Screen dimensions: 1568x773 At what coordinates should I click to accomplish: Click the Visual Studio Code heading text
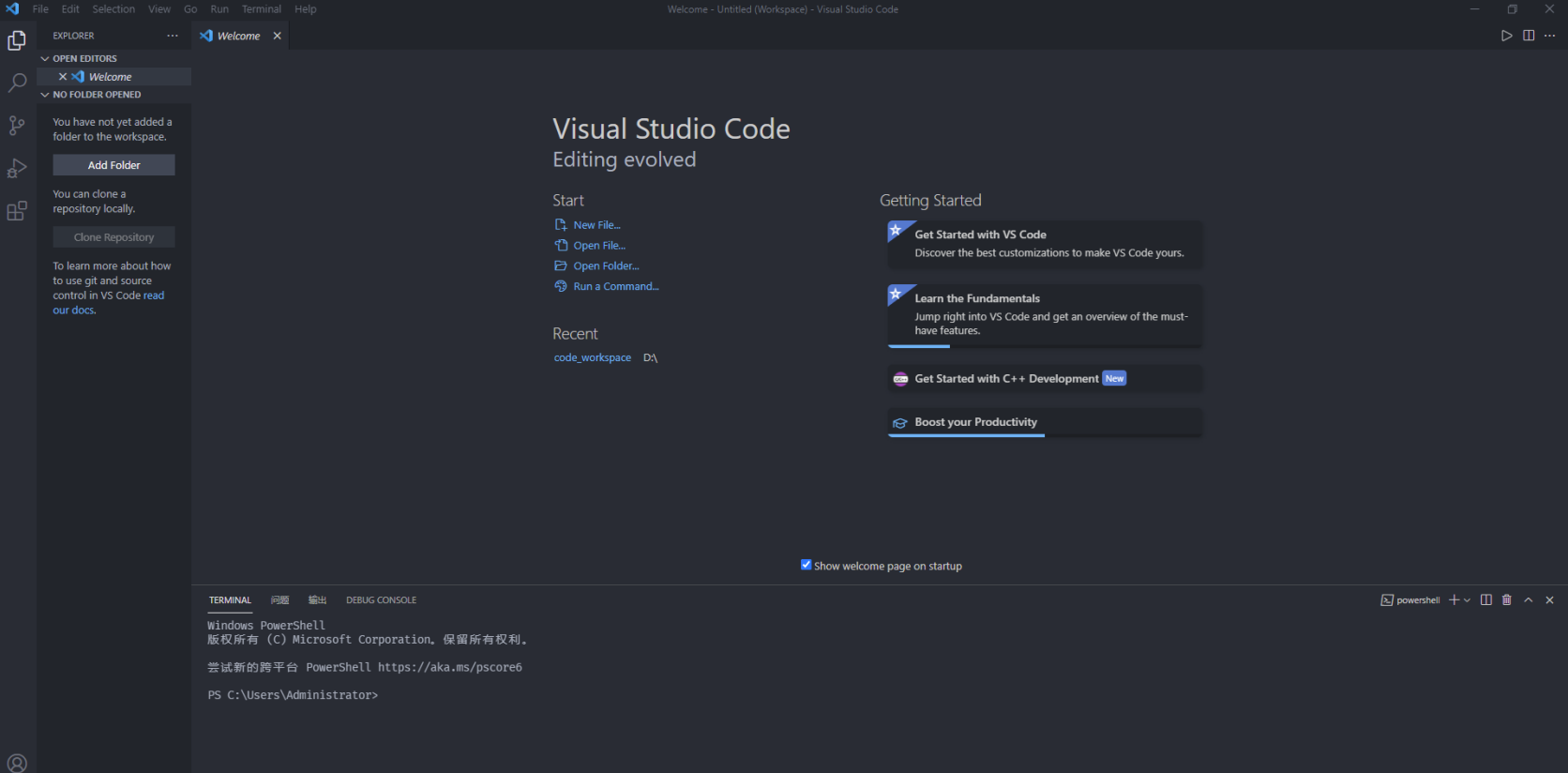(x=671, y=129)
